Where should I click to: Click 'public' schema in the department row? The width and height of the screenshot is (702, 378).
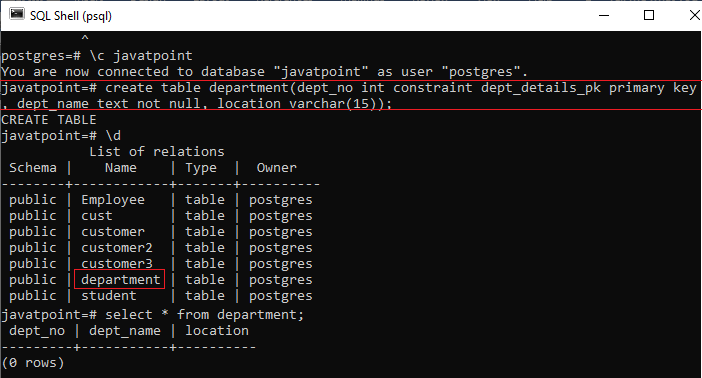[x=33, y=280]
